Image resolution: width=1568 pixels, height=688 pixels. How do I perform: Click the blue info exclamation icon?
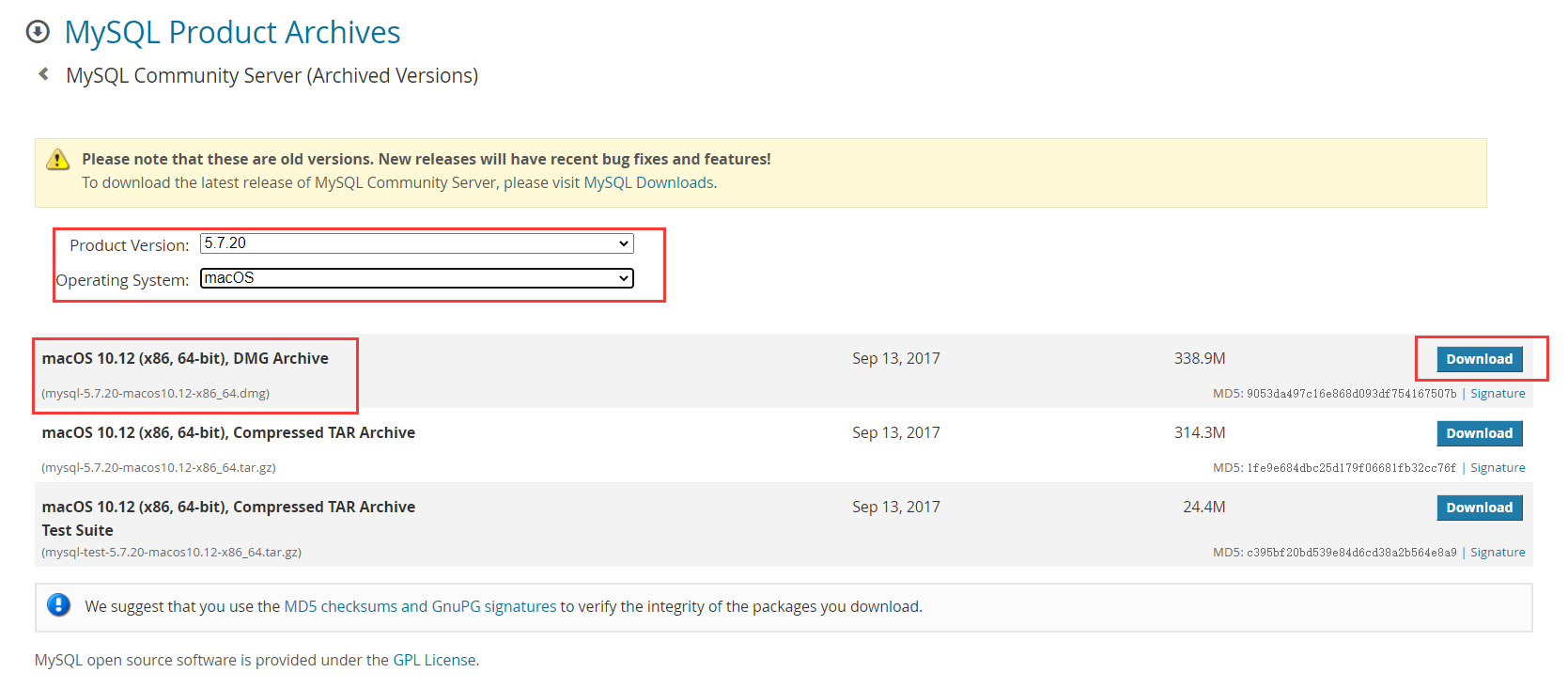pos(58,605)
